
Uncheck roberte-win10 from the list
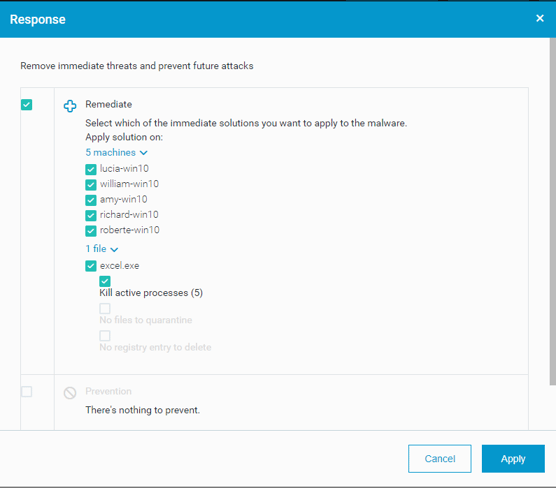tap(91, 231)
